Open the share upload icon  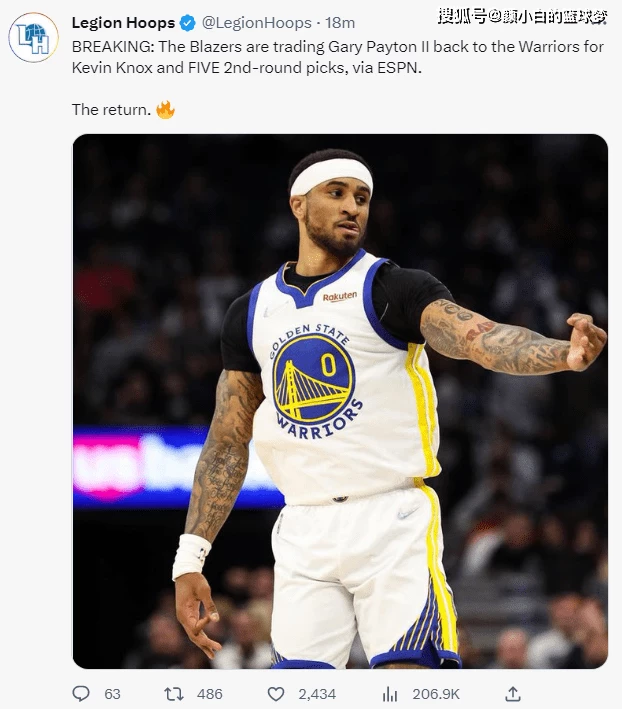click(513, 693)
